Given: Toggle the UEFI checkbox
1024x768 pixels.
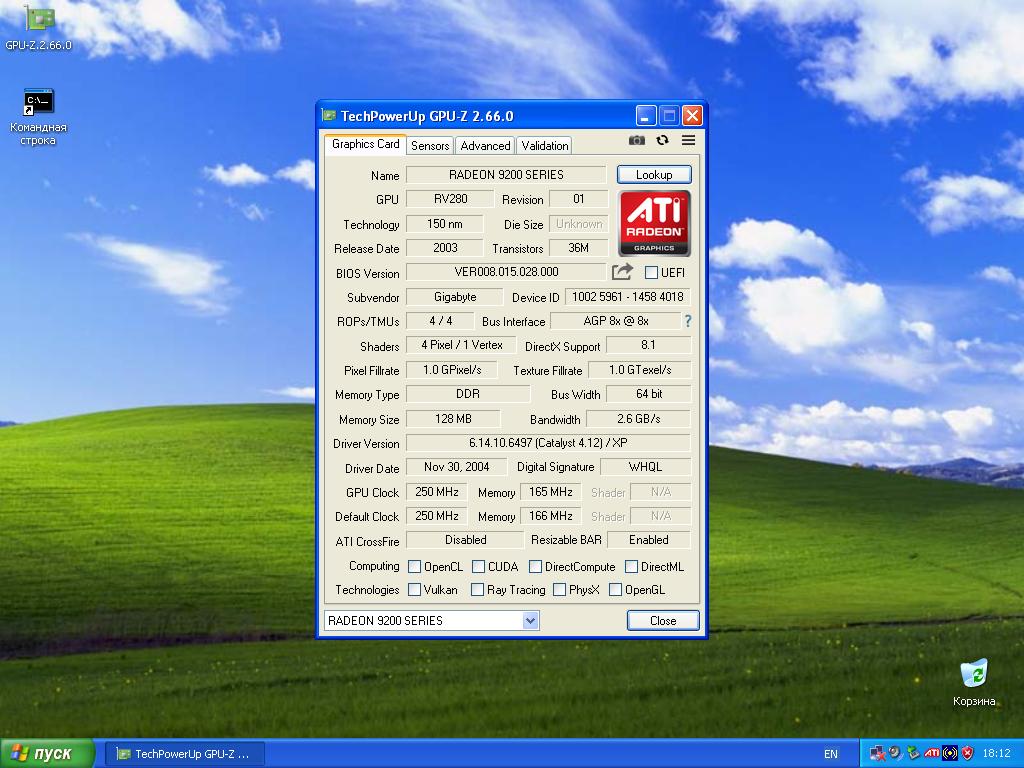Looking at the screenshot, I should point(651,272).
